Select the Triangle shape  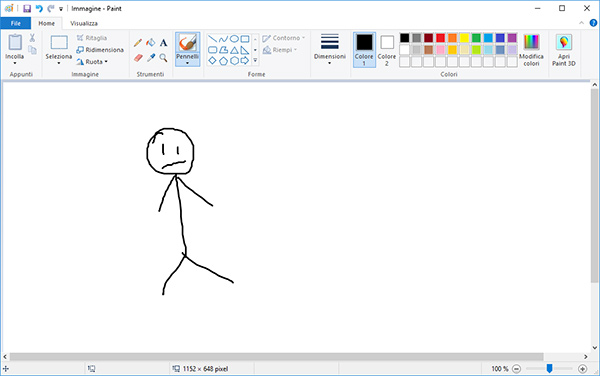[x=234, y=50]
